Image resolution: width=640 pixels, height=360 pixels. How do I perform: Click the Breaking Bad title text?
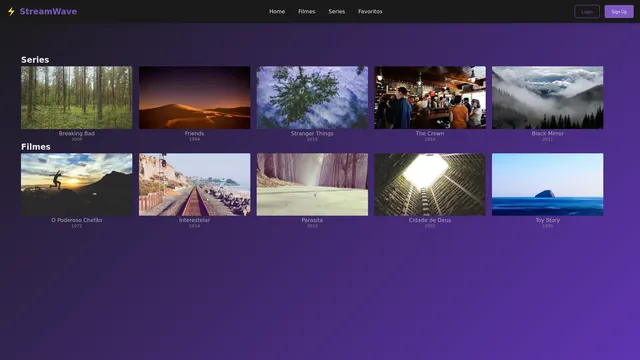[77, 133]
